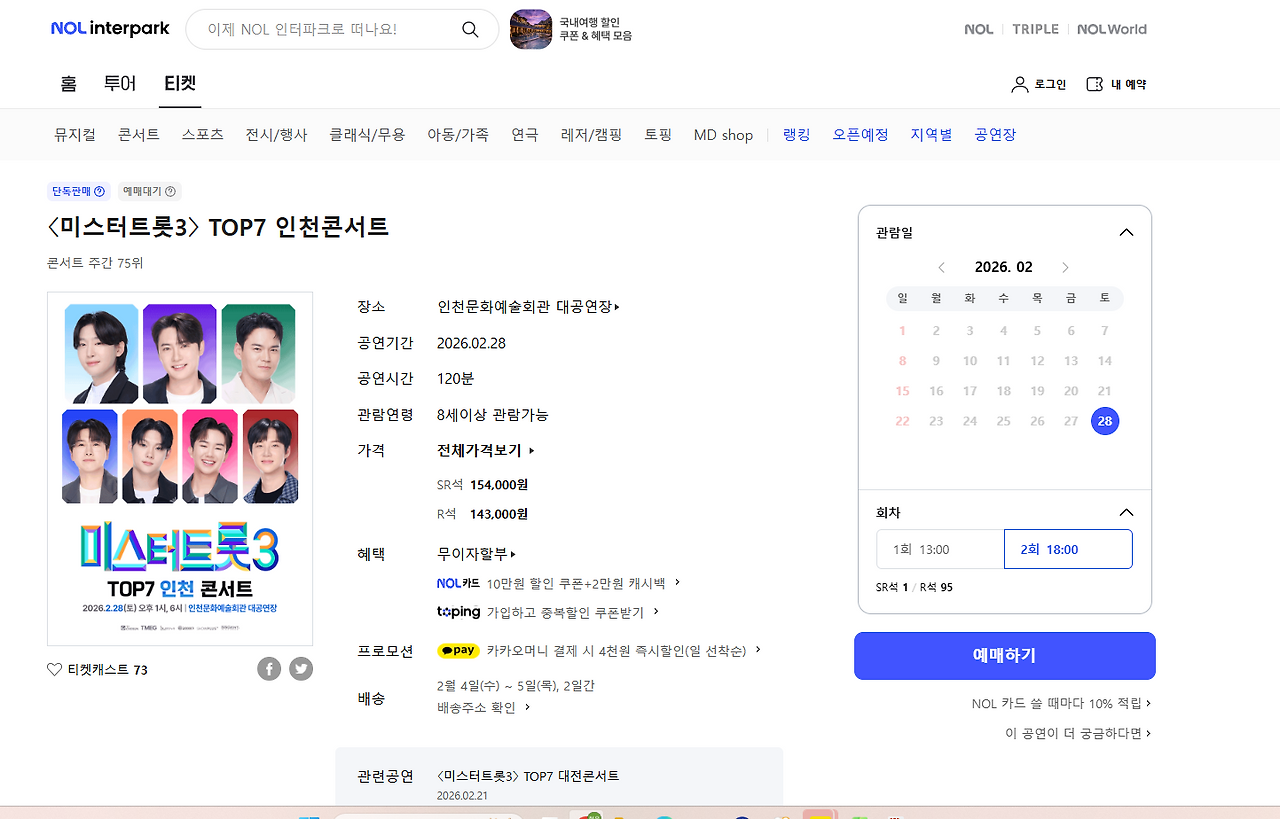Select the 2회 18:00 showtime
The image size is (1280, 819).
(x=1068, y=549)
